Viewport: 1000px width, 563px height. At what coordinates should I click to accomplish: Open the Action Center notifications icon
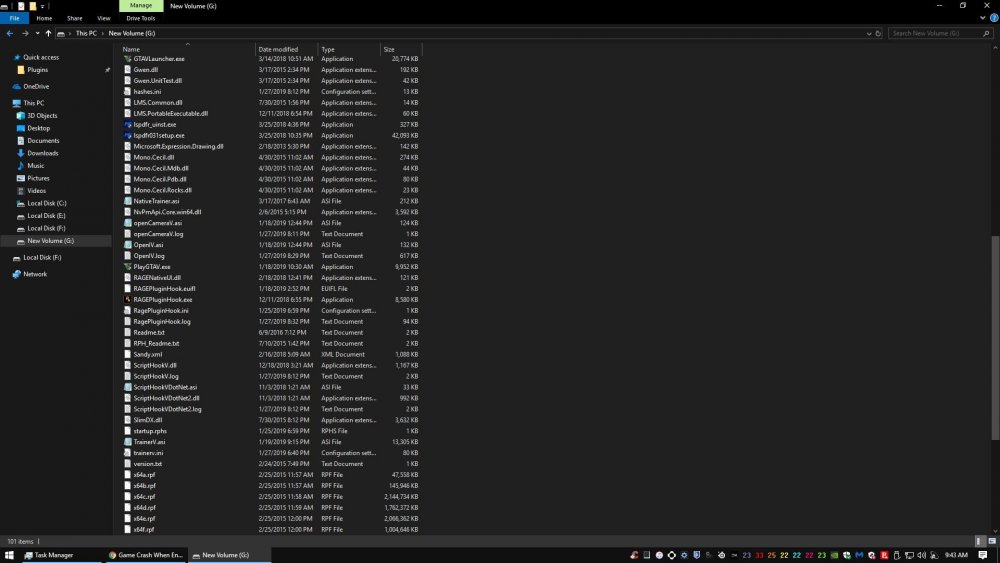983,555
